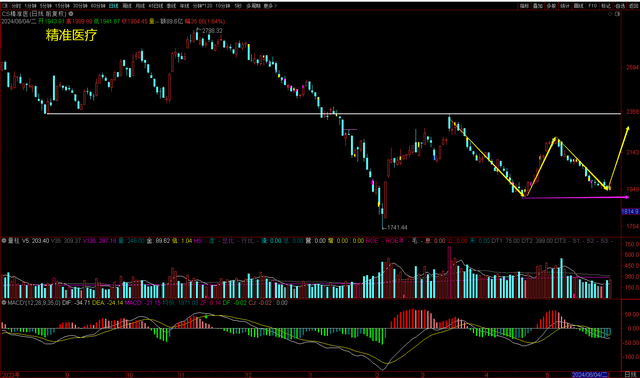640x378 pixels.
Task: Click the 画线 drawing tools button
Action: [x=579, y=6]
